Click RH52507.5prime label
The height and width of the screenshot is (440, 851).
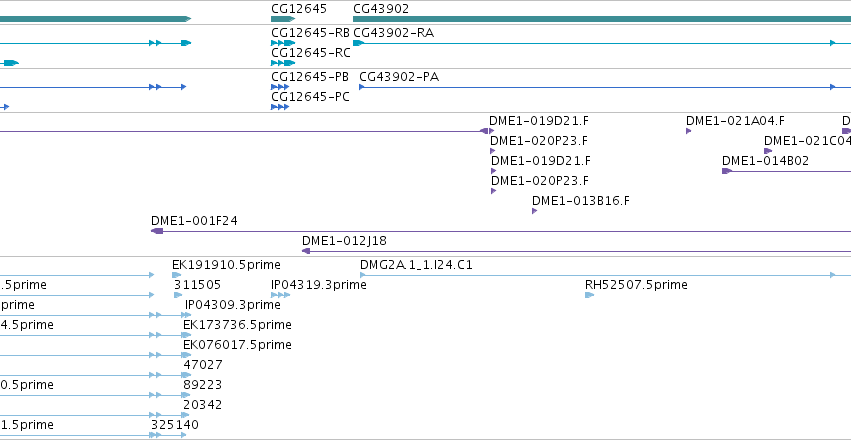point(636,285)
